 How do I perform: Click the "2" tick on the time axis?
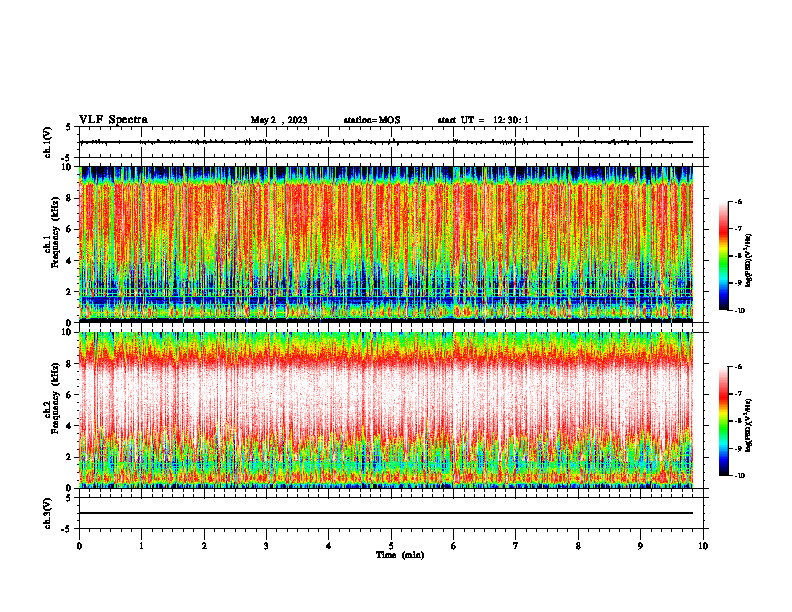click(204, 546)
